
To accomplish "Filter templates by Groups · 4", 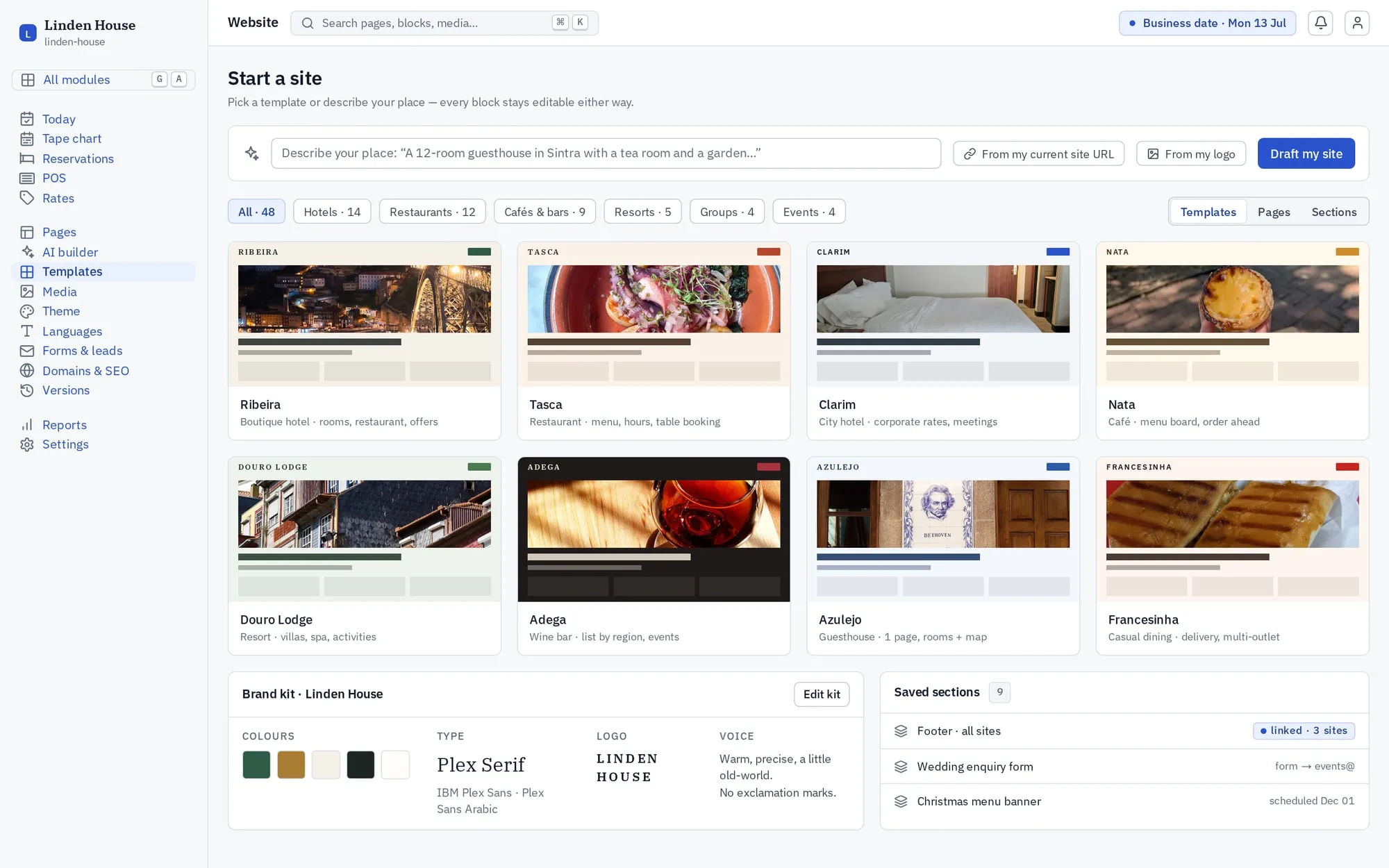I will [x=727, y=212].
